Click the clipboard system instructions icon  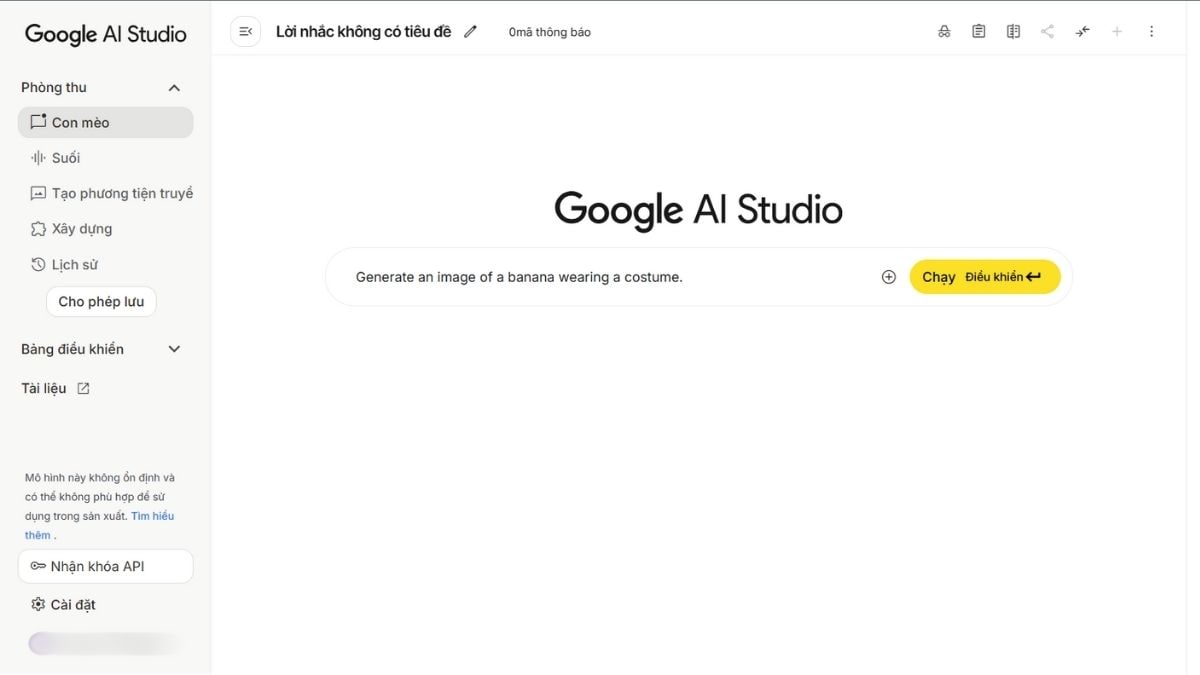tap(979, 32)
